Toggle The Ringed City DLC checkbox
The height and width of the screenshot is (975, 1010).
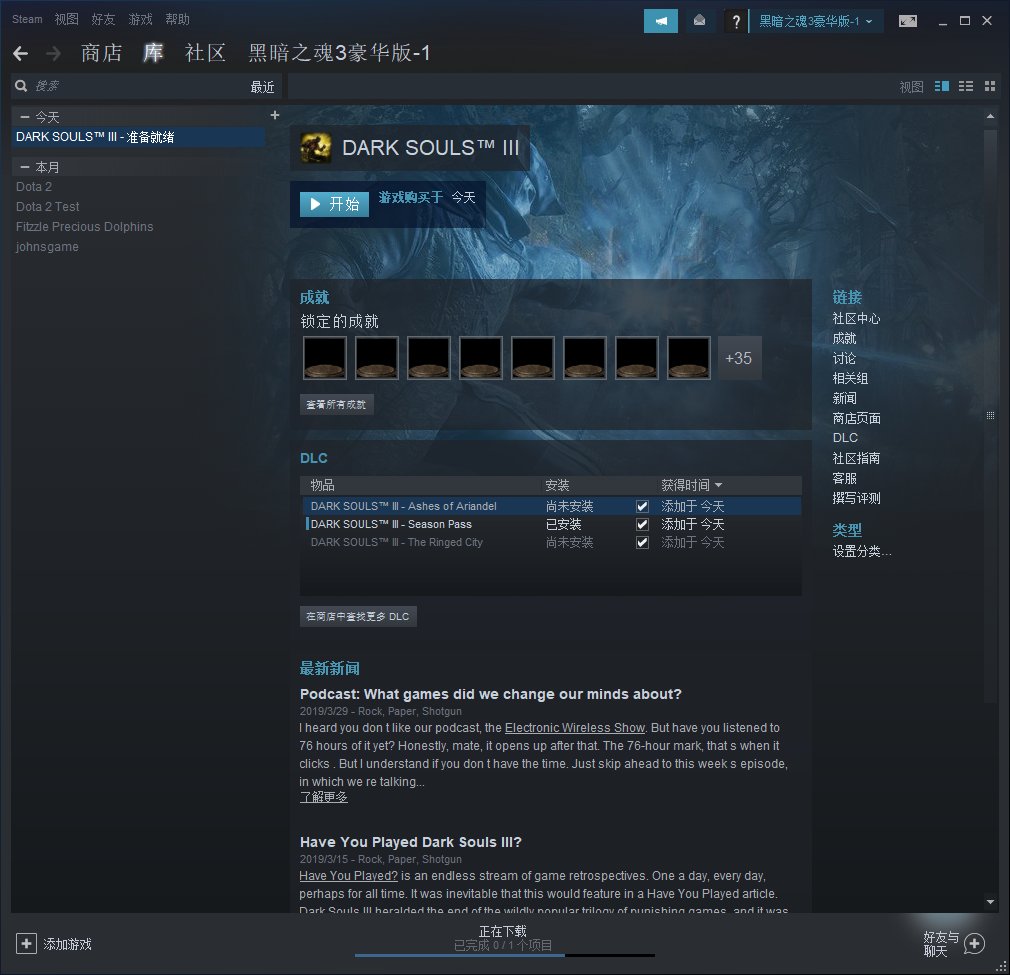click(x=642, y=542)
